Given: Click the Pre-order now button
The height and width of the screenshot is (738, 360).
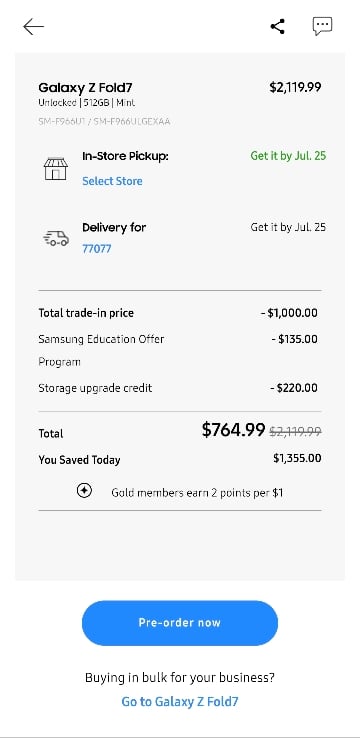Looking at the screenshot, I should pos(180,623).
